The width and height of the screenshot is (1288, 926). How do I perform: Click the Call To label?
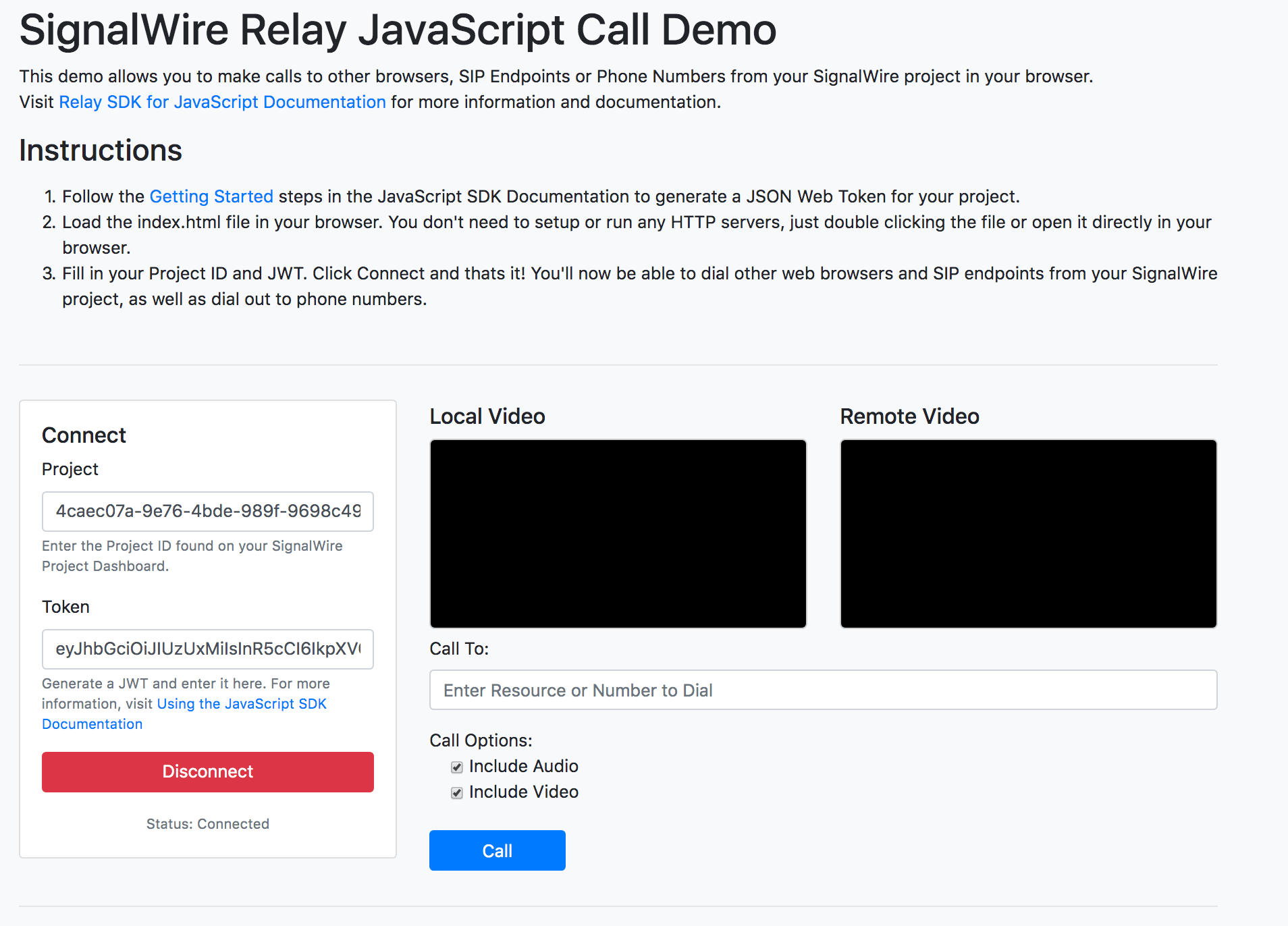coord(459,649)
